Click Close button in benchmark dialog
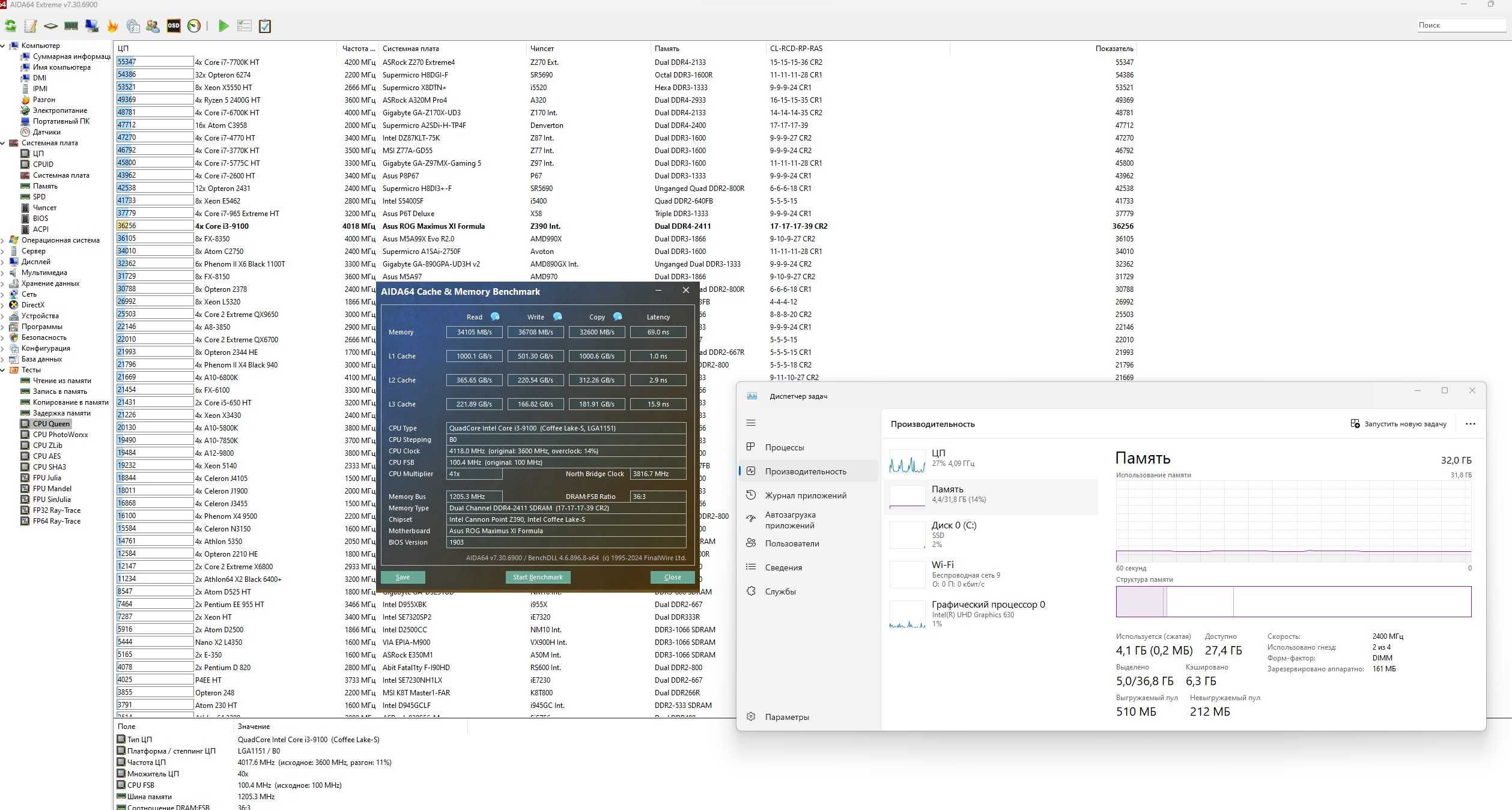The image size is (1512, 810). [x=672, y=577]
